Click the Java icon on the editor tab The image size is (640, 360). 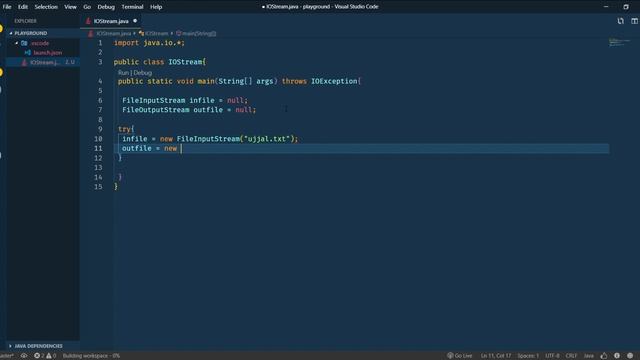click(x=88, y=21)
